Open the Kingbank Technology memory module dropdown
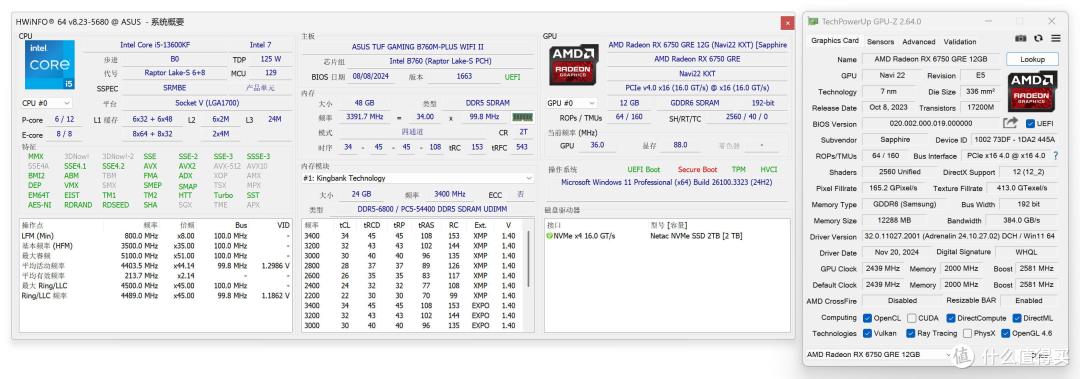Image resolution: width=1080 pixels, height=379 pixels. pyautogui.click(x=417, y=178)
